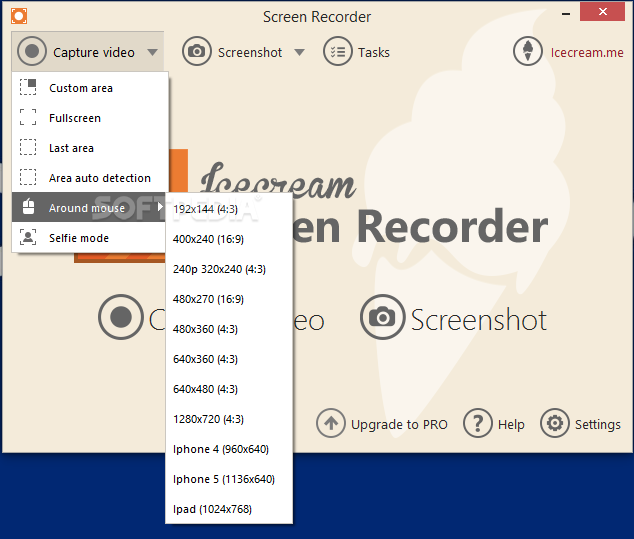Choose Selfie mode menu entry
The image size is (634, 539).
point(89,238)
